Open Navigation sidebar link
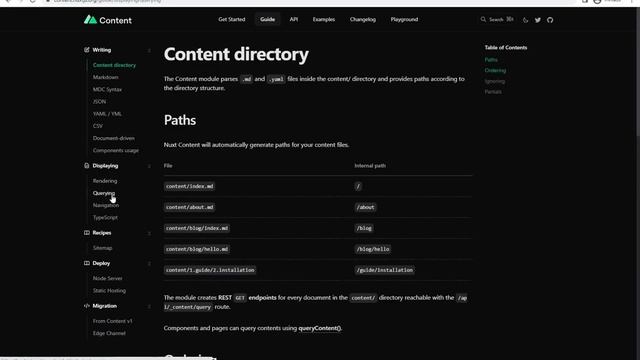This screenshot has width=640, height=360. (106, 205)
